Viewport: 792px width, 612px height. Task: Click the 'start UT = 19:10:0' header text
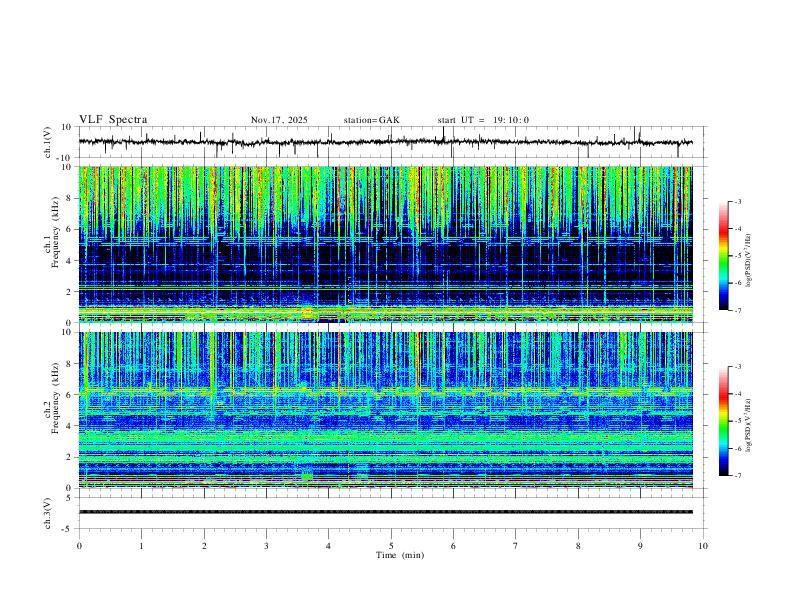[x=483, y=120]
